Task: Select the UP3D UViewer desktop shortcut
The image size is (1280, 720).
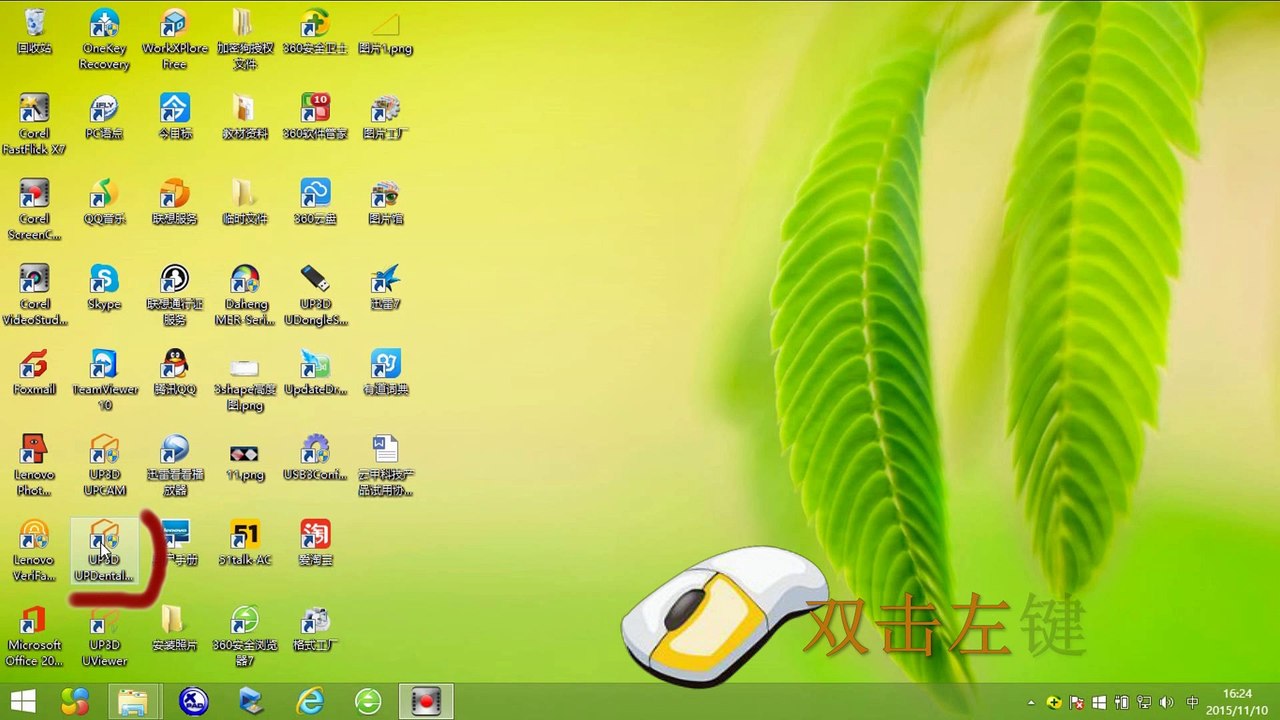Action: point(104,636)
